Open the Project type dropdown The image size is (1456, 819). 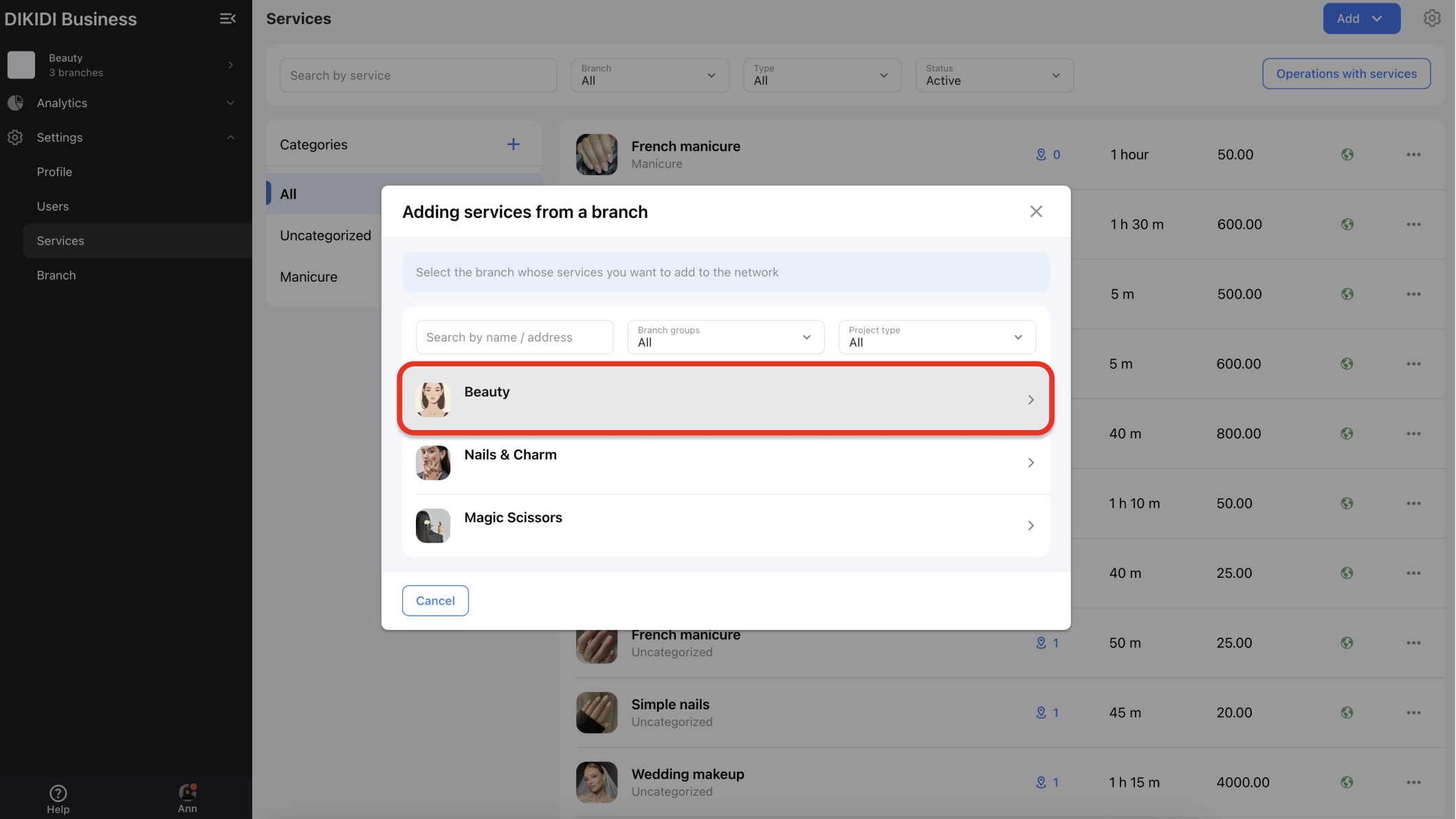pyautogui.click(x=936, y=337)
